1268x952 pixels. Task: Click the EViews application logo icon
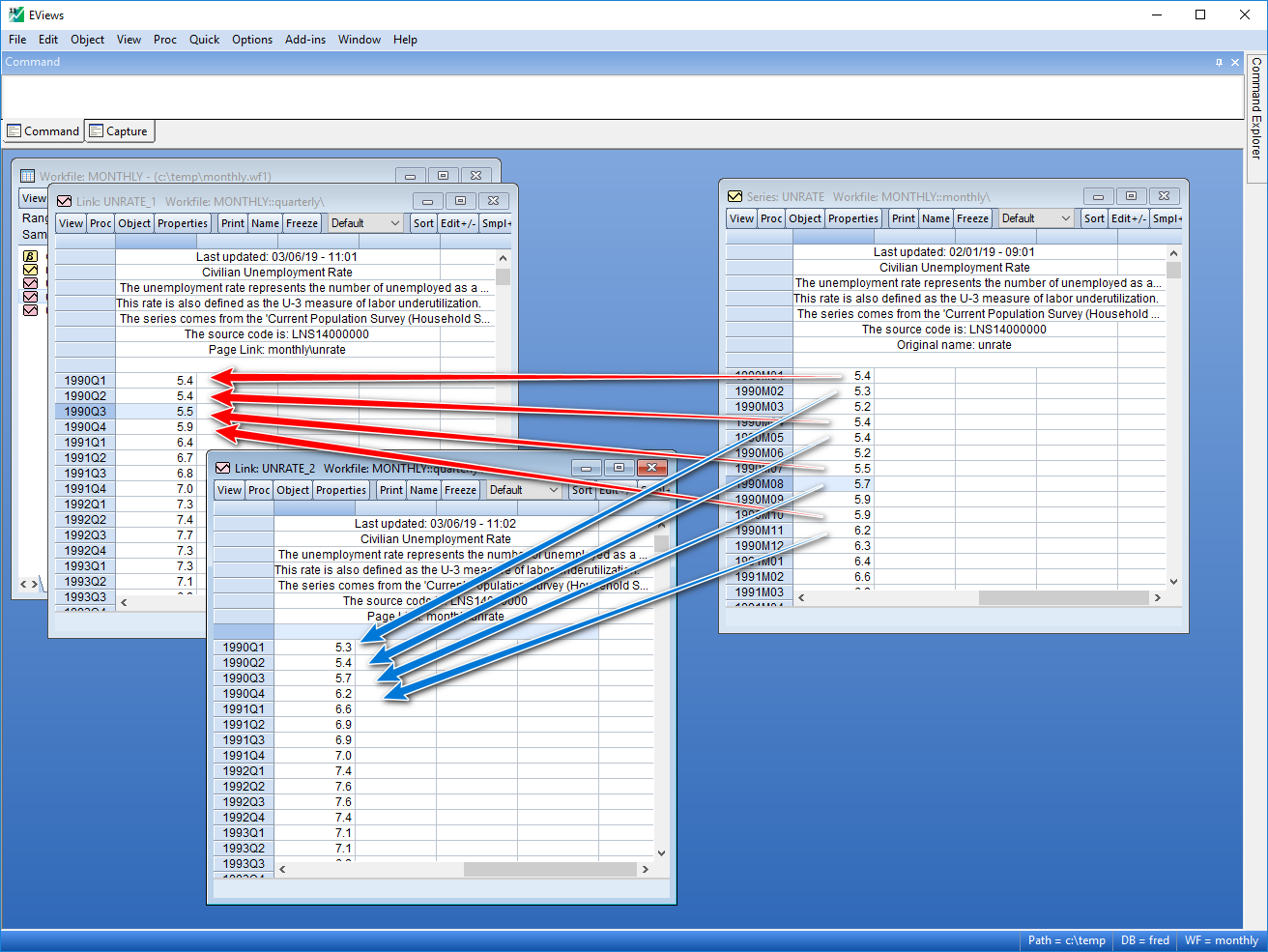tap(15, 14)
